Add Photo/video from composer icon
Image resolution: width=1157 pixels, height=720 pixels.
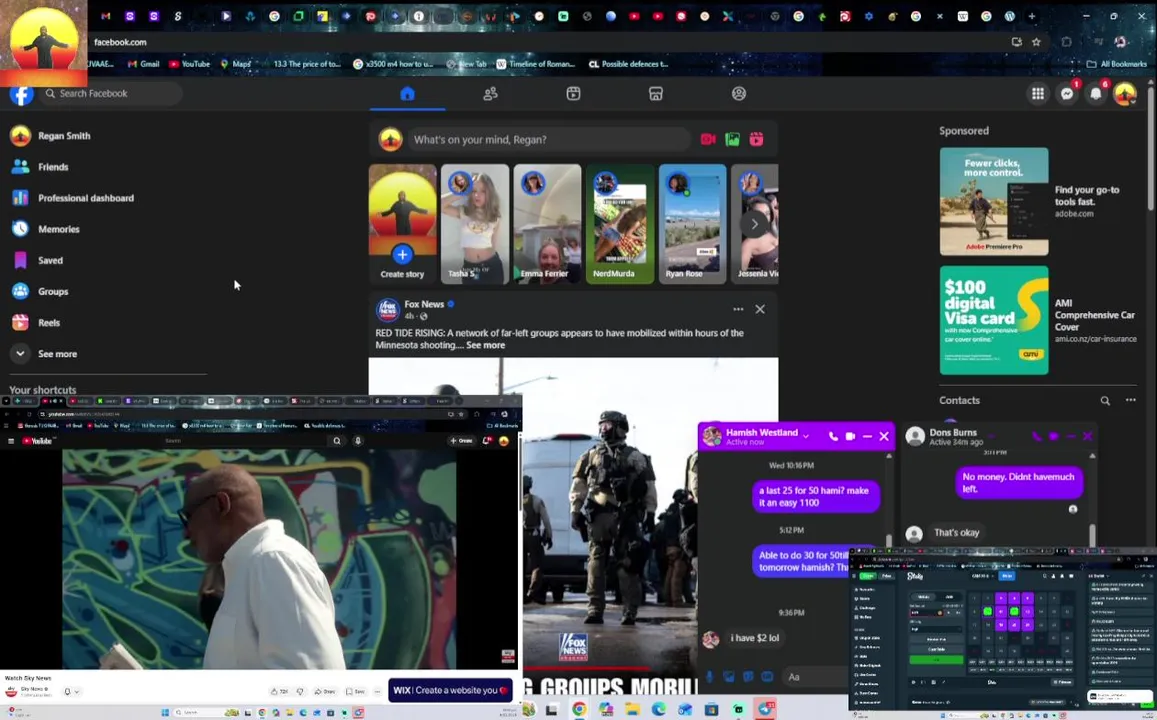(732, 139)
